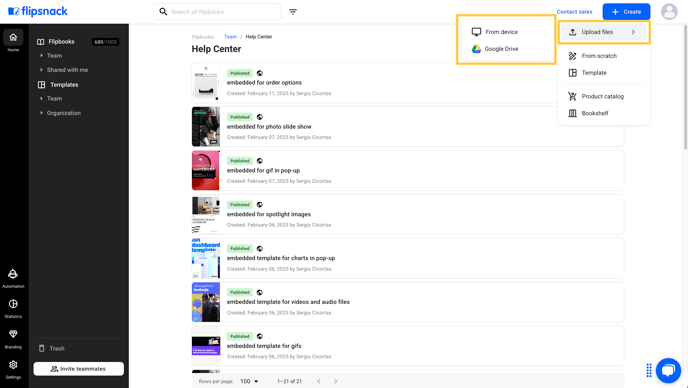Open the Statistics sidebar icon

[x=13, y=304]
